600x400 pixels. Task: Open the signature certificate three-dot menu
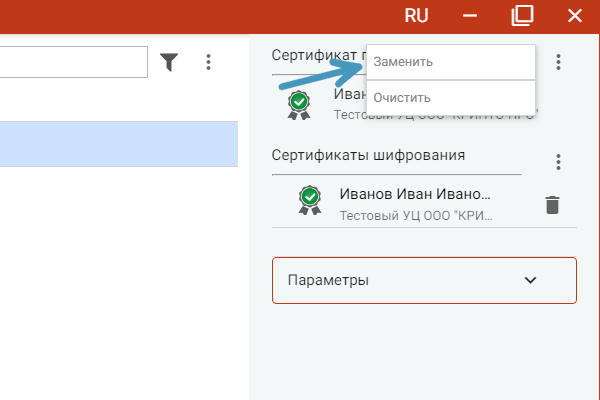(558, 62)
